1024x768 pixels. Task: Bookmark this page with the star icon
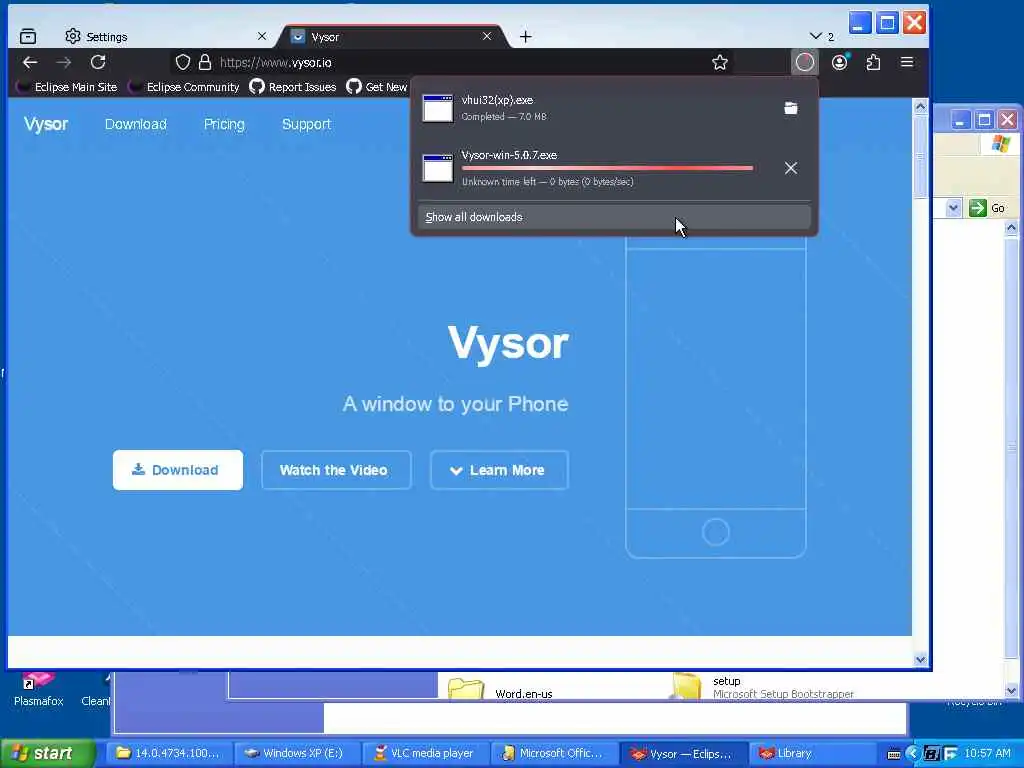click(x=720, y=63)
